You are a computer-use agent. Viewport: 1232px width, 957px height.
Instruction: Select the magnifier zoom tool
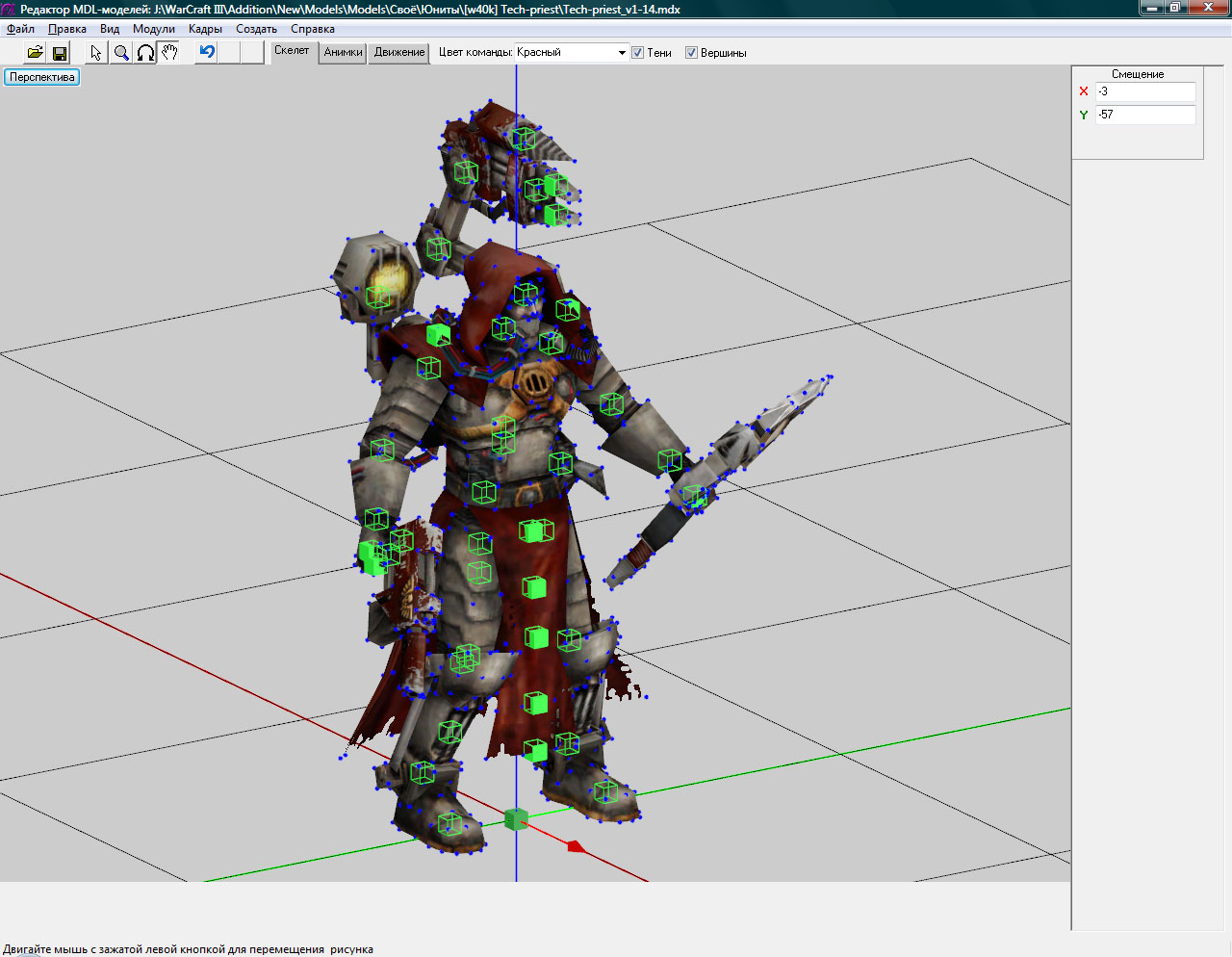click(121, 52)
